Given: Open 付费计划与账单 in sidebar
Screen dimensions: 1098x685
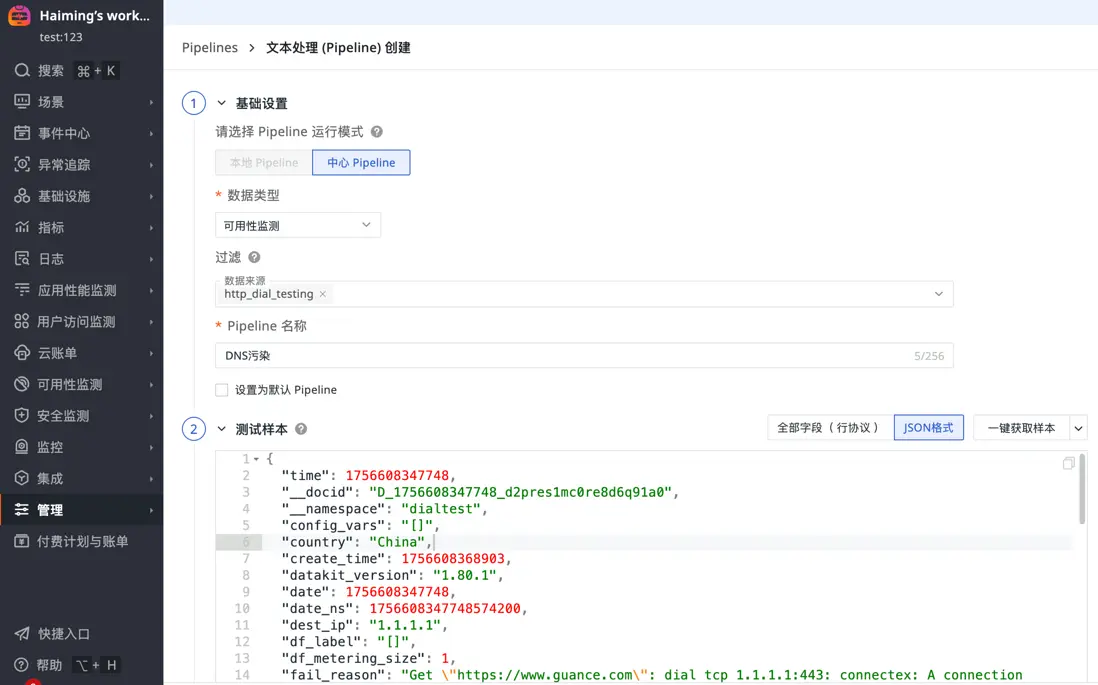Looking at the screenshot, I should [x=82, y=542].
